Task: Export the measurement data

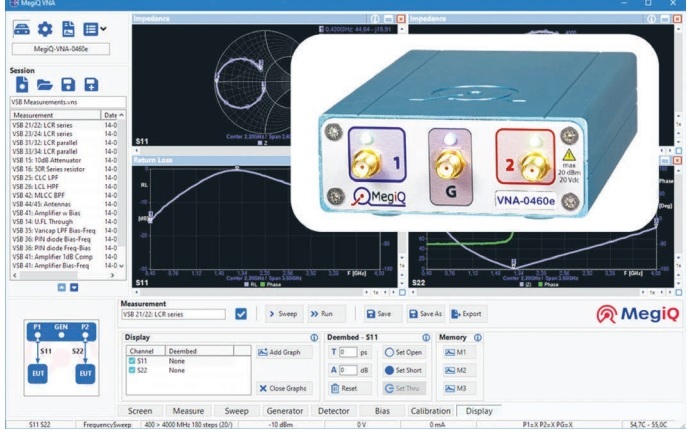Action: (468, 314)
